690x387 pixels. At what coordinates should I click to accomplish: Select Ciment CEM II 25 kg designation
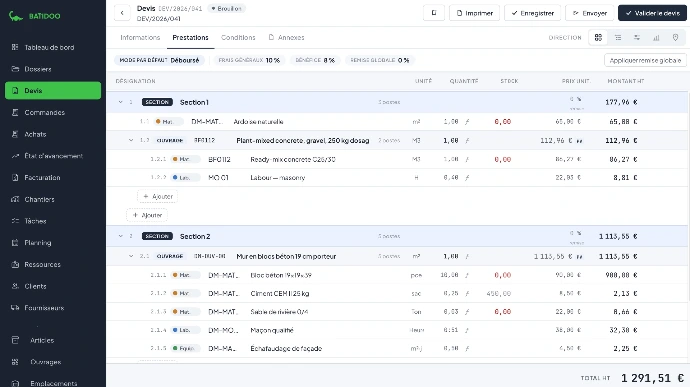coord(279,293)
